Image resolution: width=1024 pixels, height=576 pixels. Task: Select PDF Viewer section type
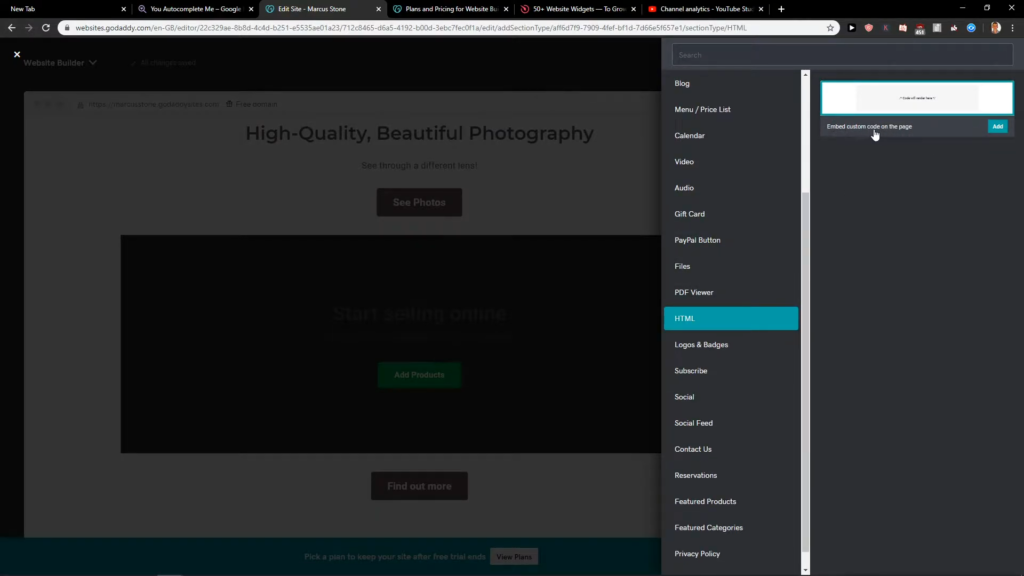click(693, 292)
